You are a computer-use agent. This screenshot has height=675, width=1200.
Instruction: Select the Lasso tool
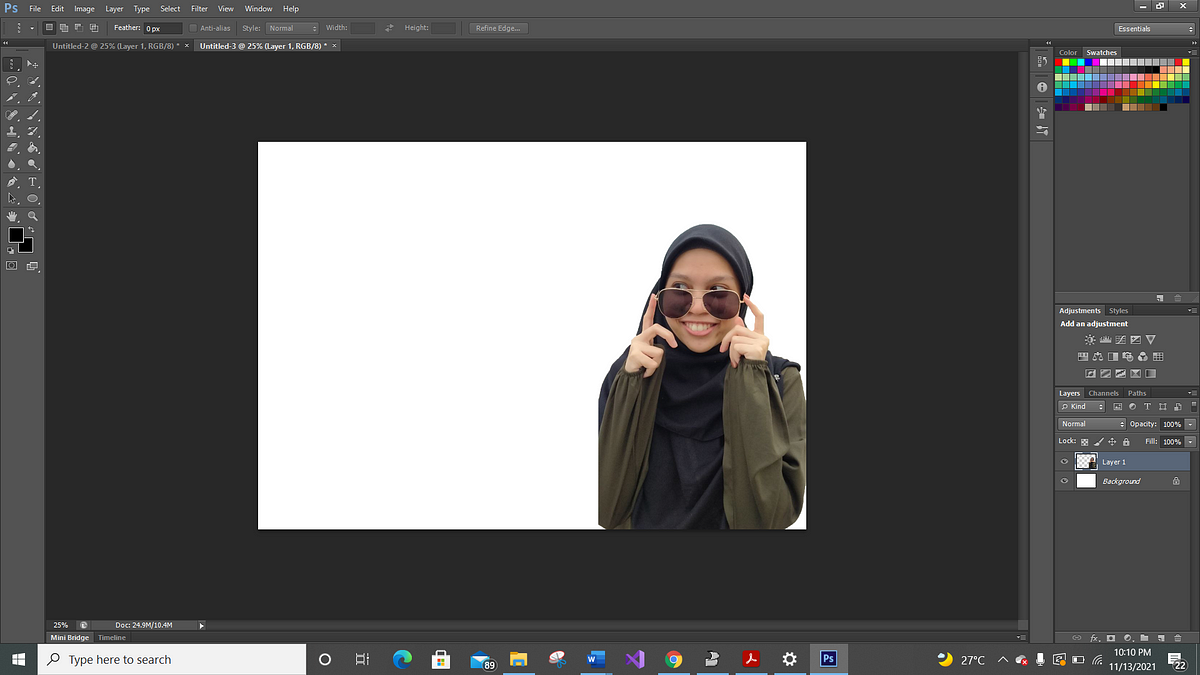[x=13, y=81]
